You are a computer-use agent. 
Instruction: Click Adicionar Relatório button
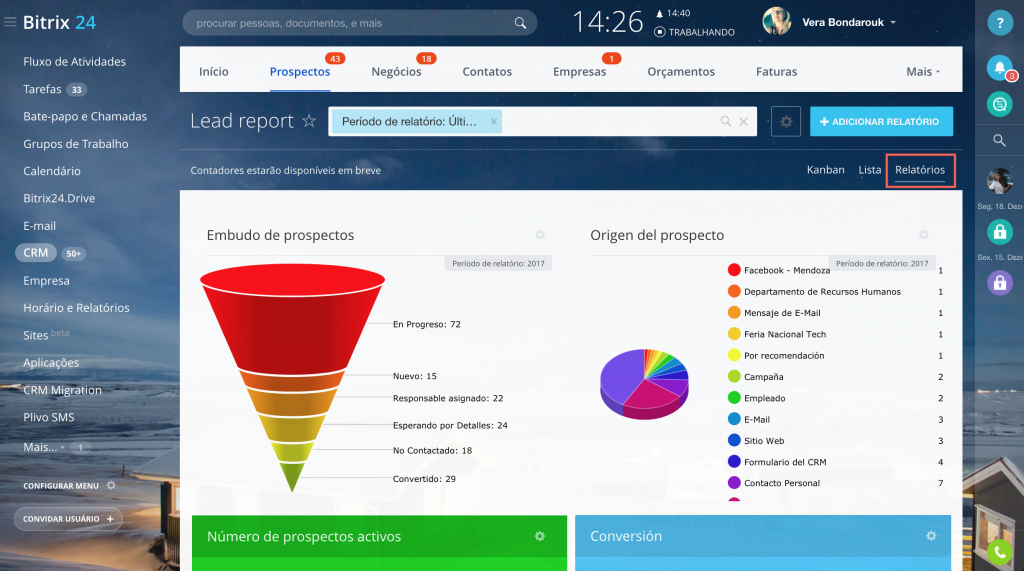pos(880,121)
